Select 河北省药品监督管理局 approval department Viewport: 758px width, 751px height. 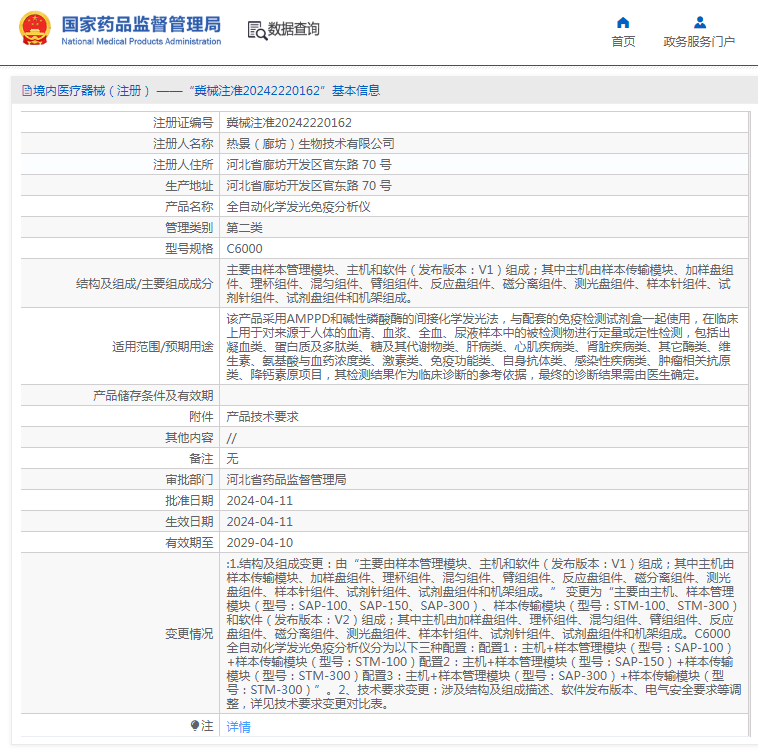click(286, 480)
